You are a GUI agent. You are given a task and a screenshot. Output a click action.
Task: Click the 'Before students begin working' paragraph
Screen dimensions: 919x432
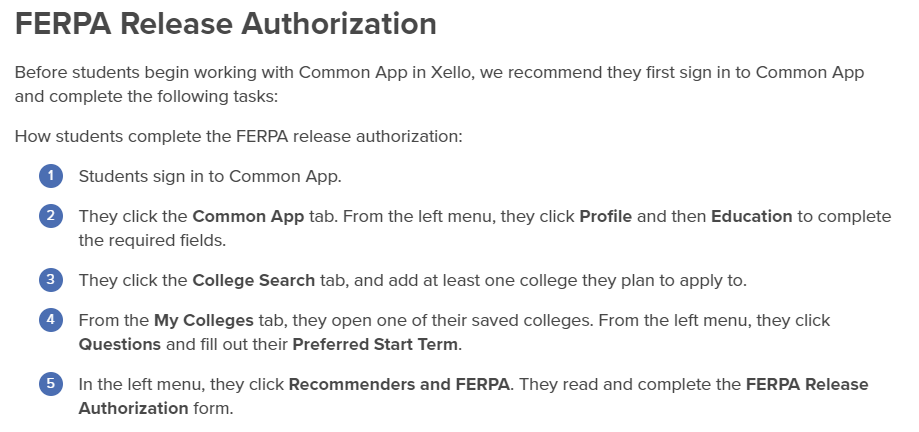440,84
